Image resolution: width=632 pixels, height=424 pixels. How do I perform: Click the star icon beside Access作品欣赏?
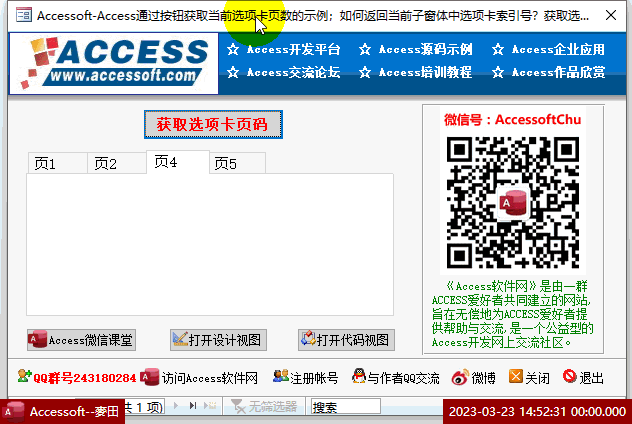pyautogui.click(x=498, y=73)
